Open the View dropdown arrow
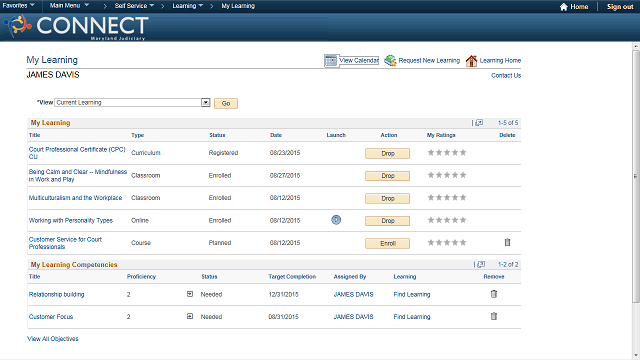640x360 pixels. pos(206,102)
